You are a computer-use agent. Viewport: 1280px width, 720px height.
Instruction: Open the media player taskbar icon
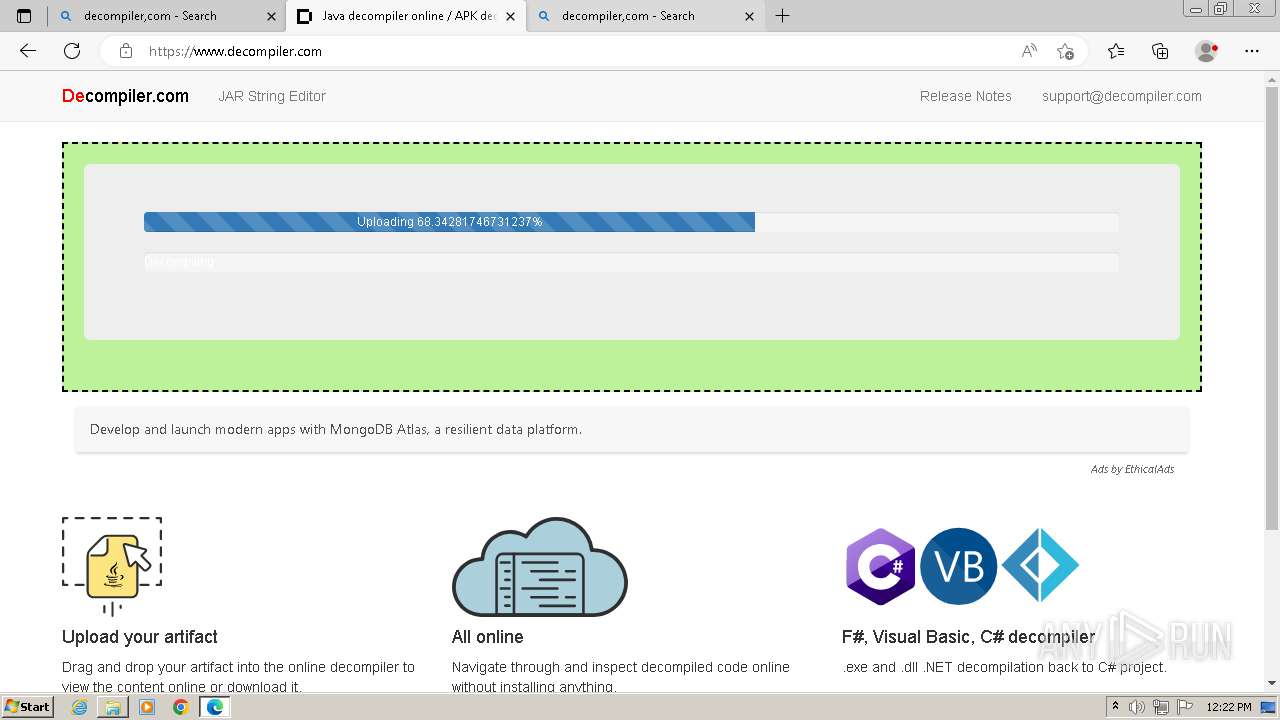pyautogui.click(x=147, y=707)
